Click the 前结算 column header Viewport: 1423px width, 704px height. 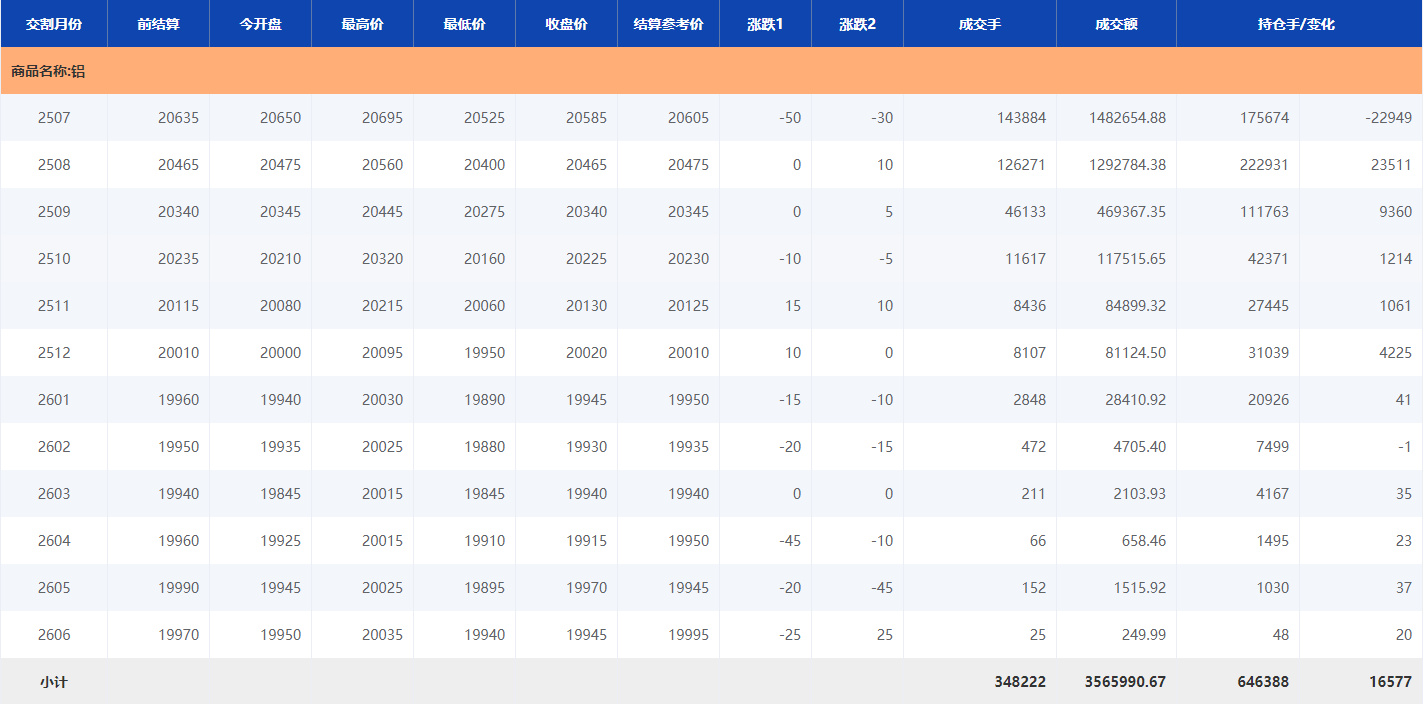[x=158, y=24]
